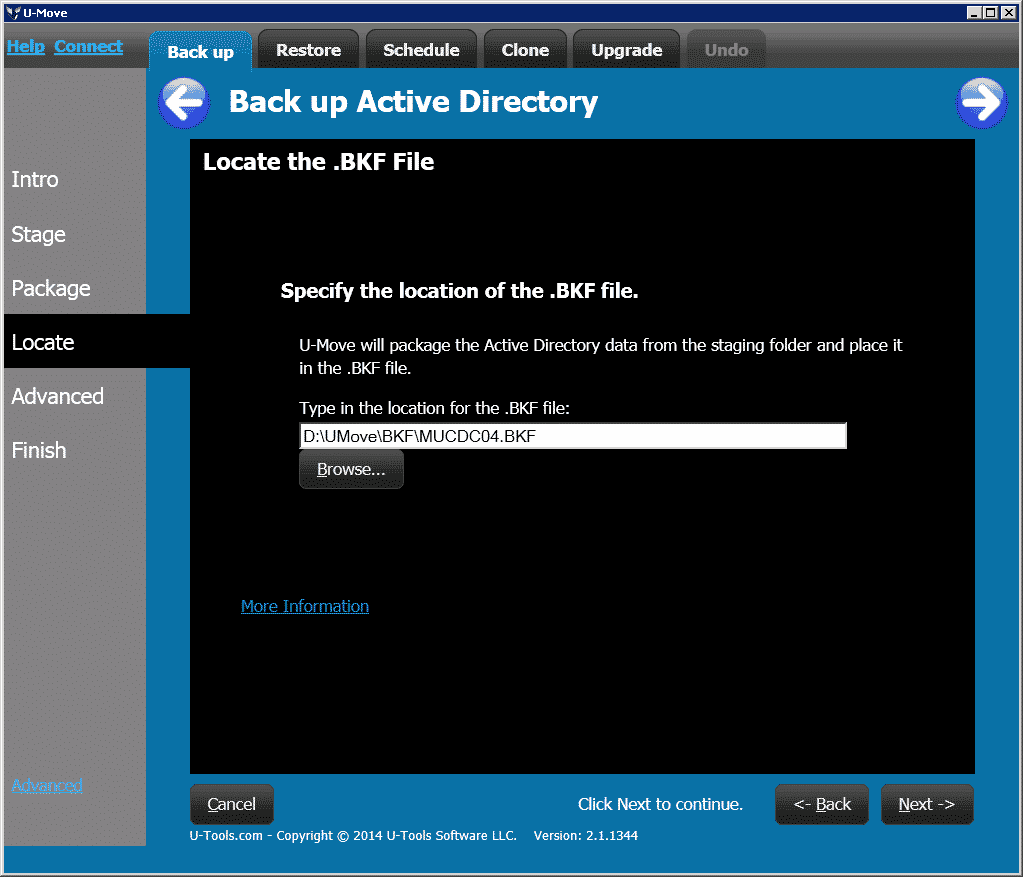Image resolution: width=1023 pixels, height=877 pixels.
Task: Click 'Type in the location for the .BKF file:' label
Action: click(435, 408)
